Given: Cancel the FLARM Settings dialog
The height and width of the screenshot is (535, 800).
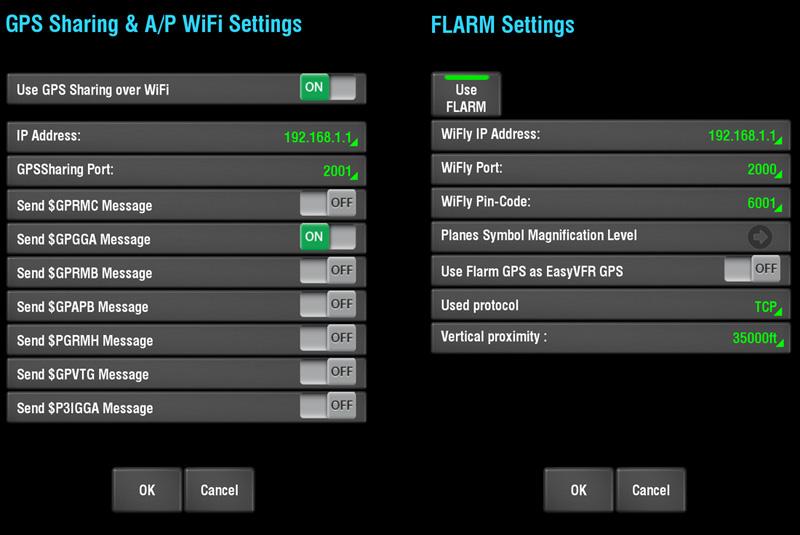Looking at the screenshot, I should (x=651, y=490).
